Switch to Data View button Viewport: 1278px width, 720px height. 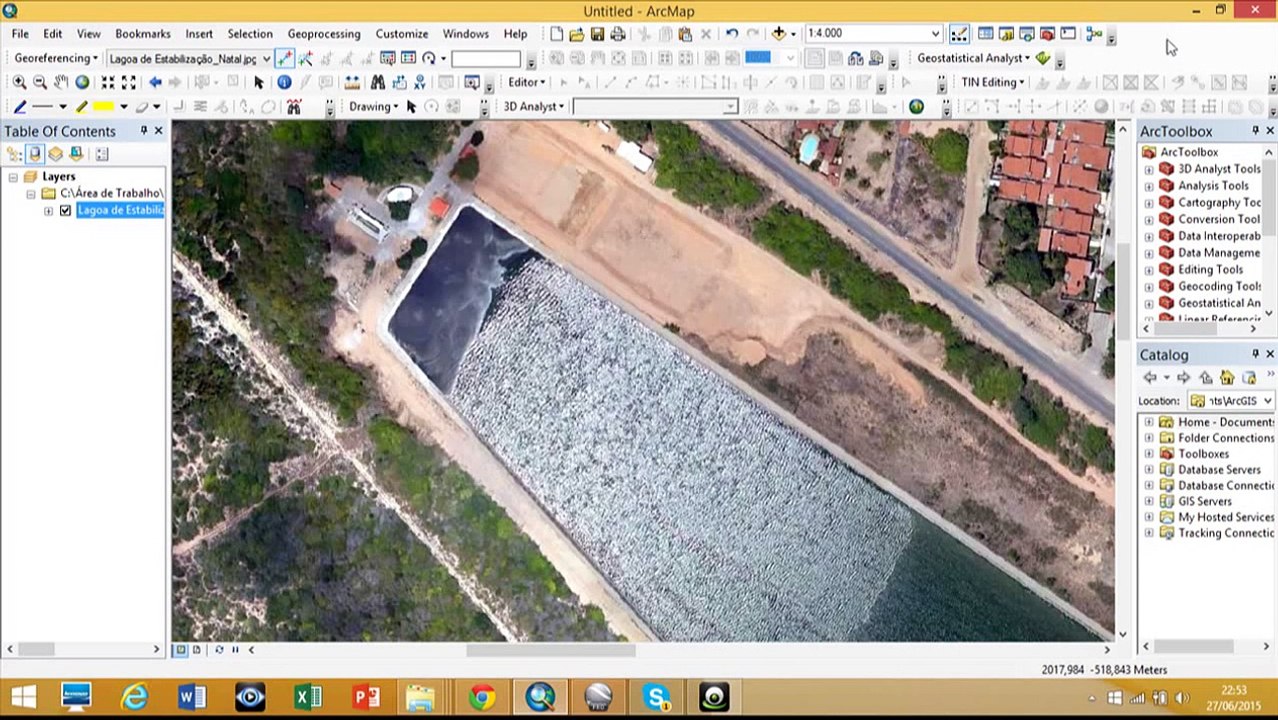(x=181, y=650)
